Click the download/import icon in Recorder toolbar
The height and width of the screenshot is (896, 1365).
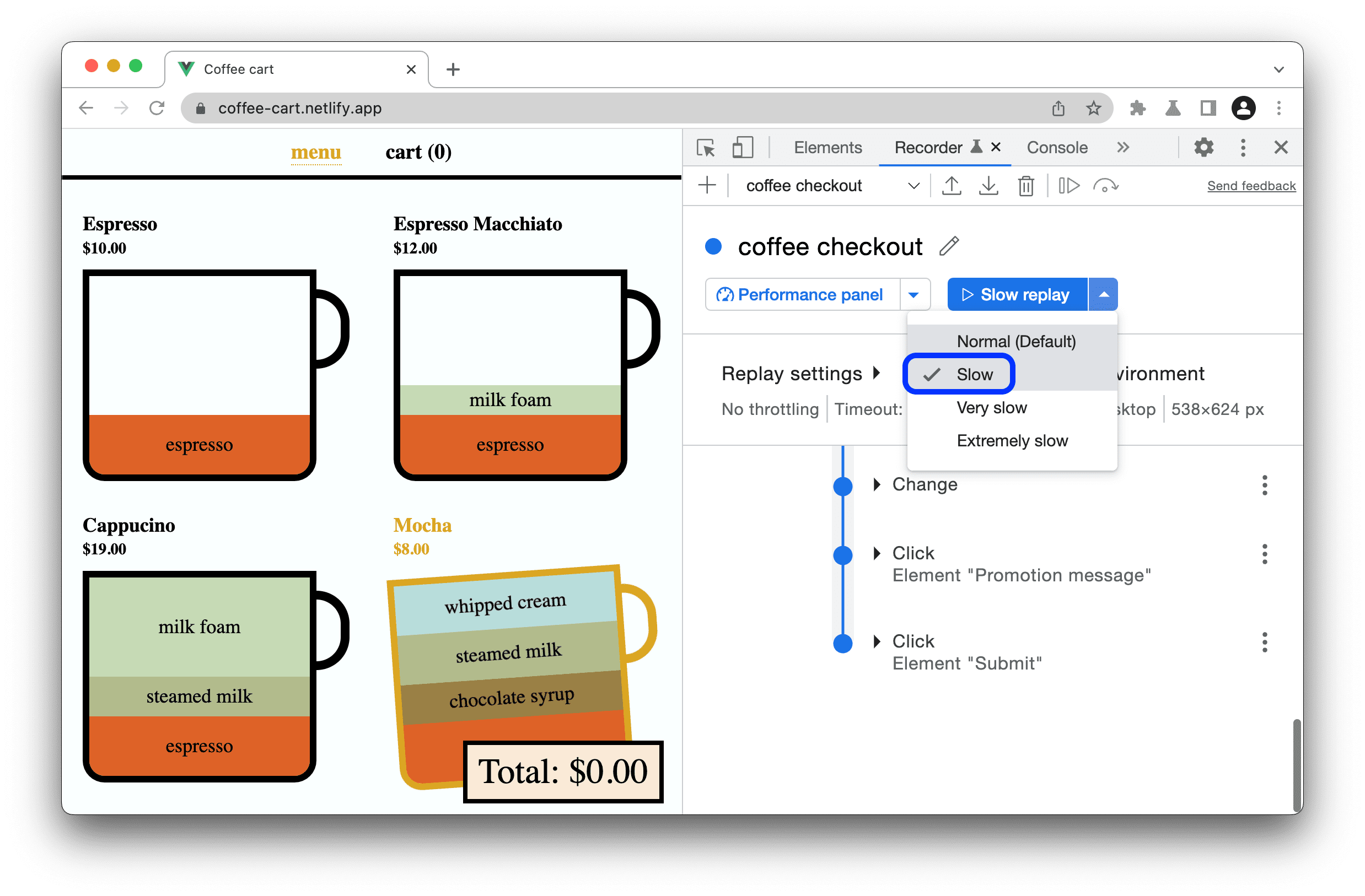[x=990, y=186]
